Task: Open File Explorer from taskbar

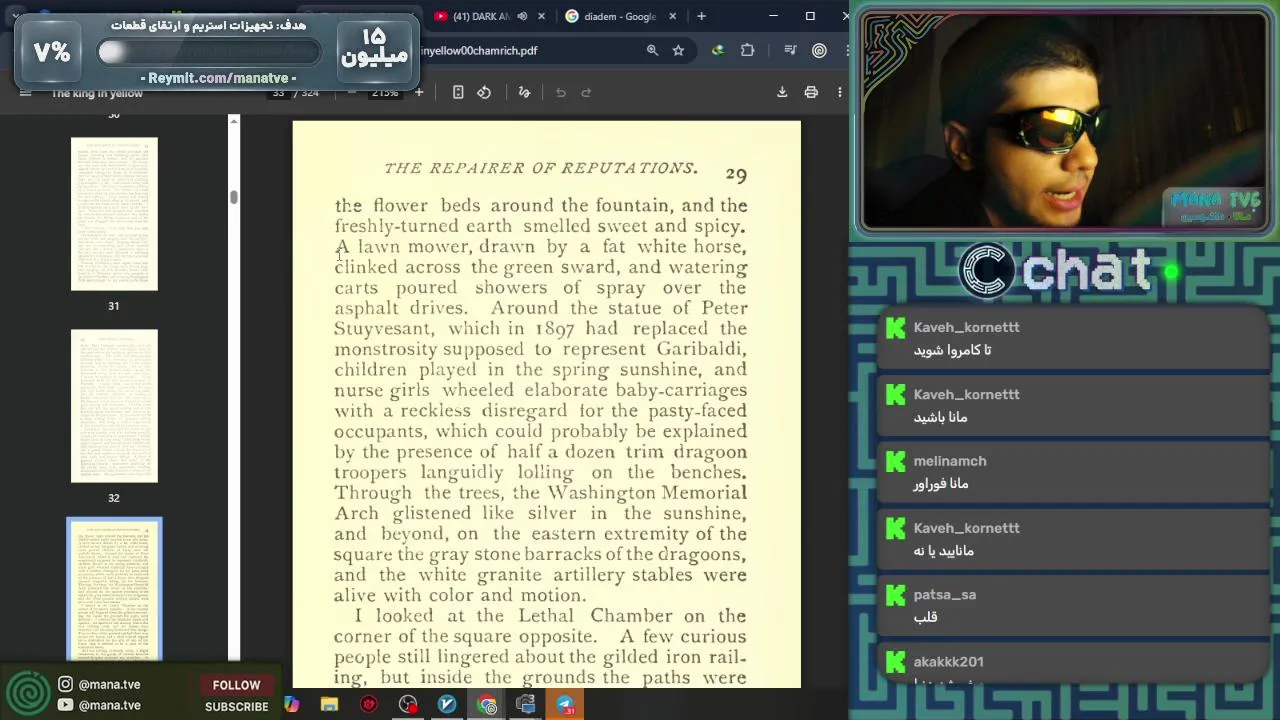Action: [x=329, y=705]
